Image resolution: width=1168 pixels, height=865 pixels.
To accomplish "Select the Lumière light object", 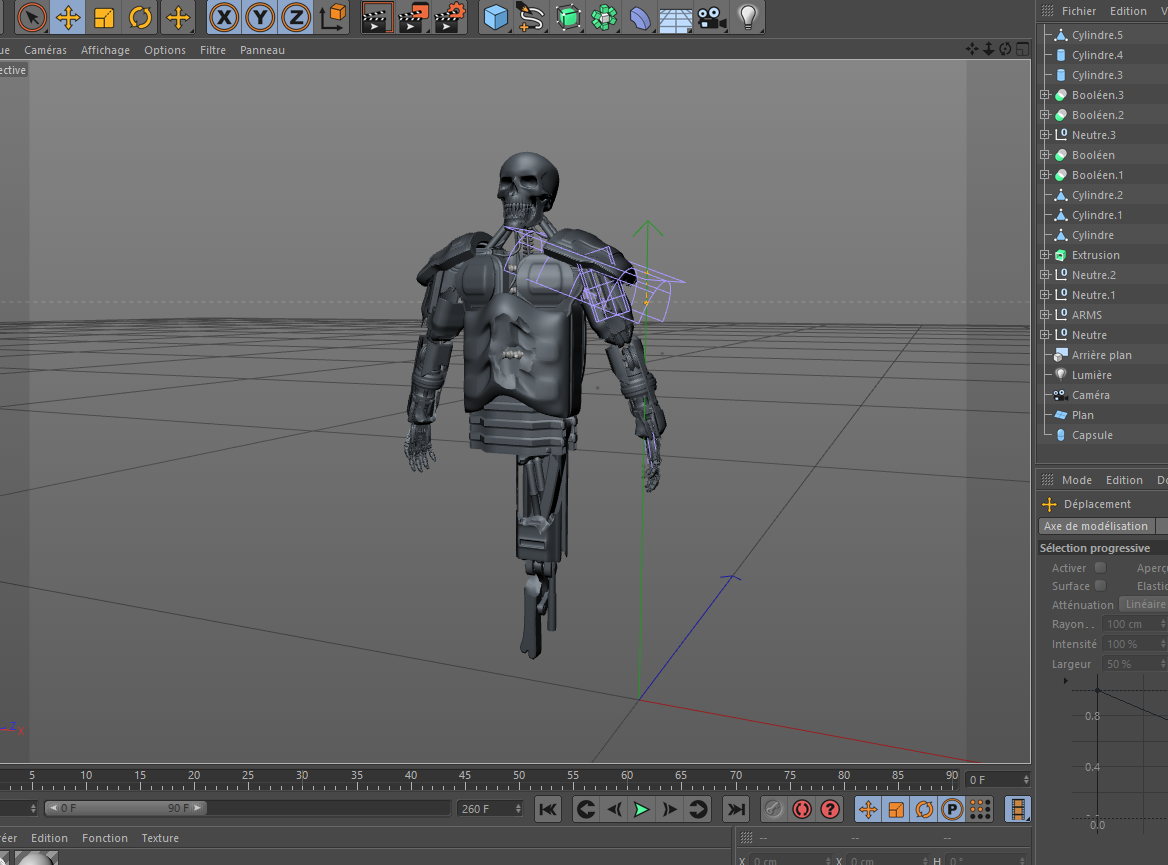I will [x=1091, y=375].
